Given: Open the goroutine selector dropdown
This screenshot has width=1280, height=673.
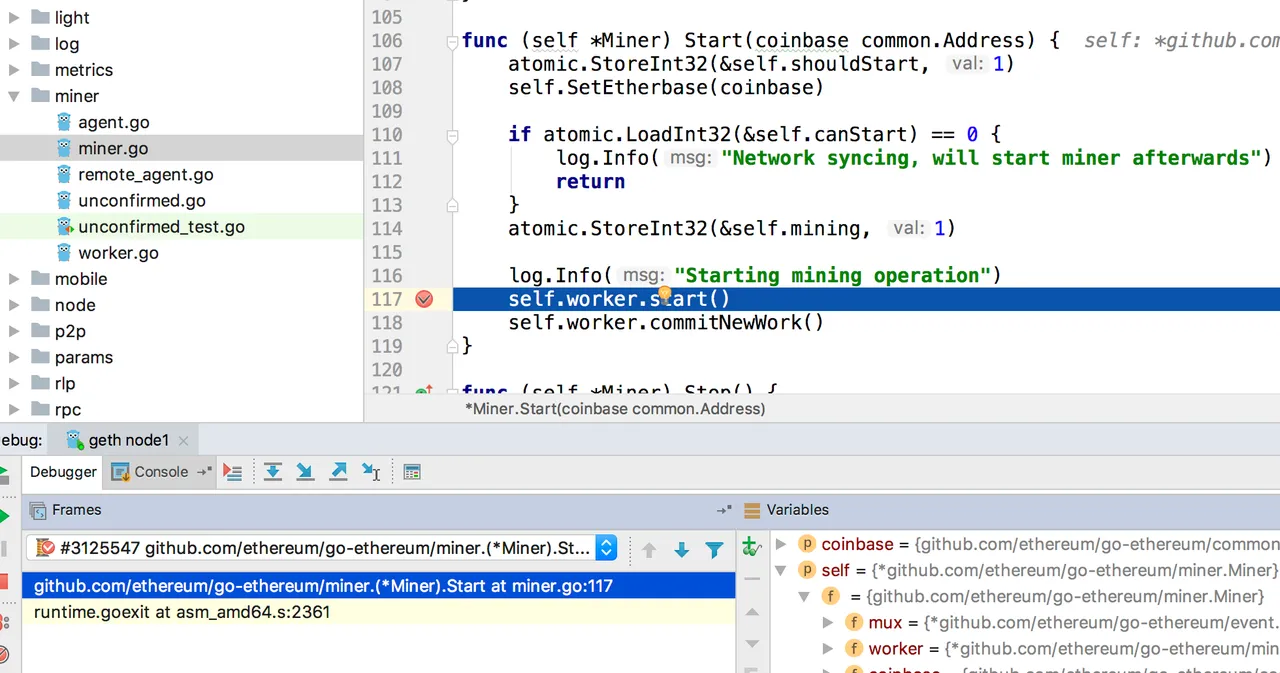Looking at the screenshot, I should coord(606,548).
